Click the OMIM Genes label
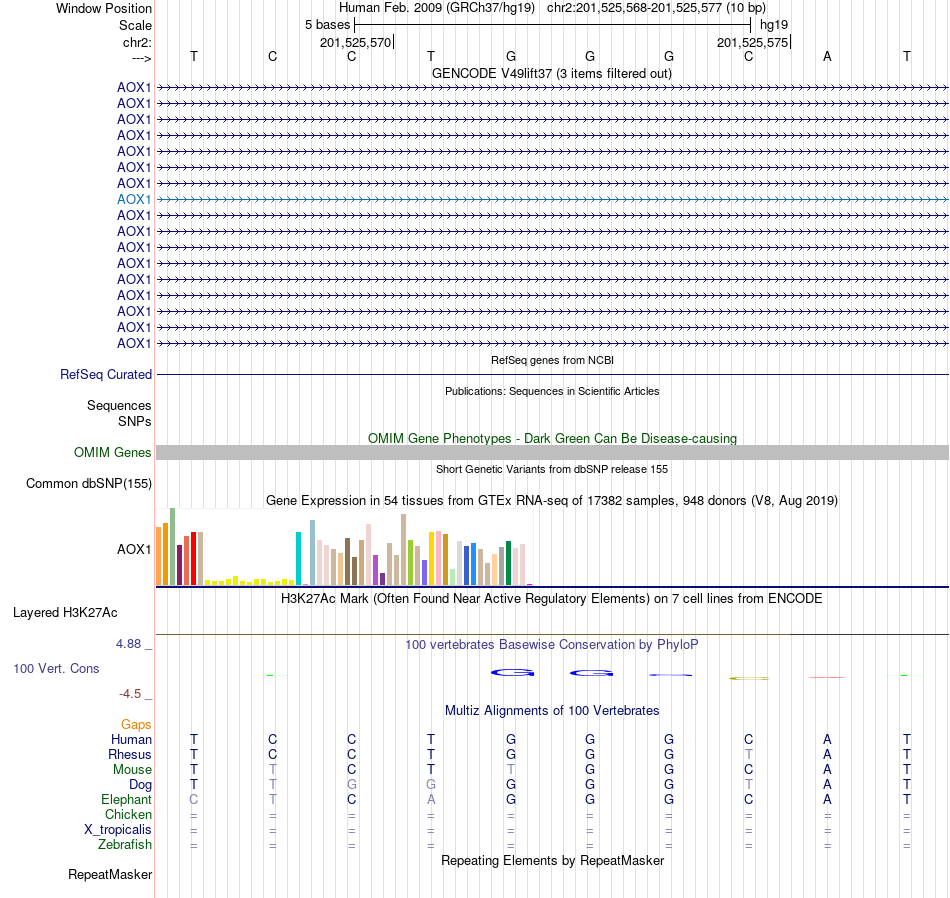 (x=113, y=453)
